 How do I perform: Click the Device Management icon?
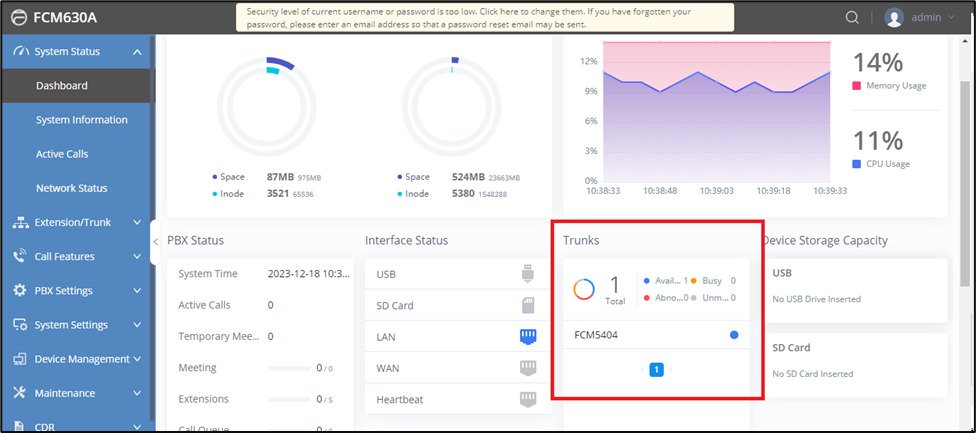21,359
